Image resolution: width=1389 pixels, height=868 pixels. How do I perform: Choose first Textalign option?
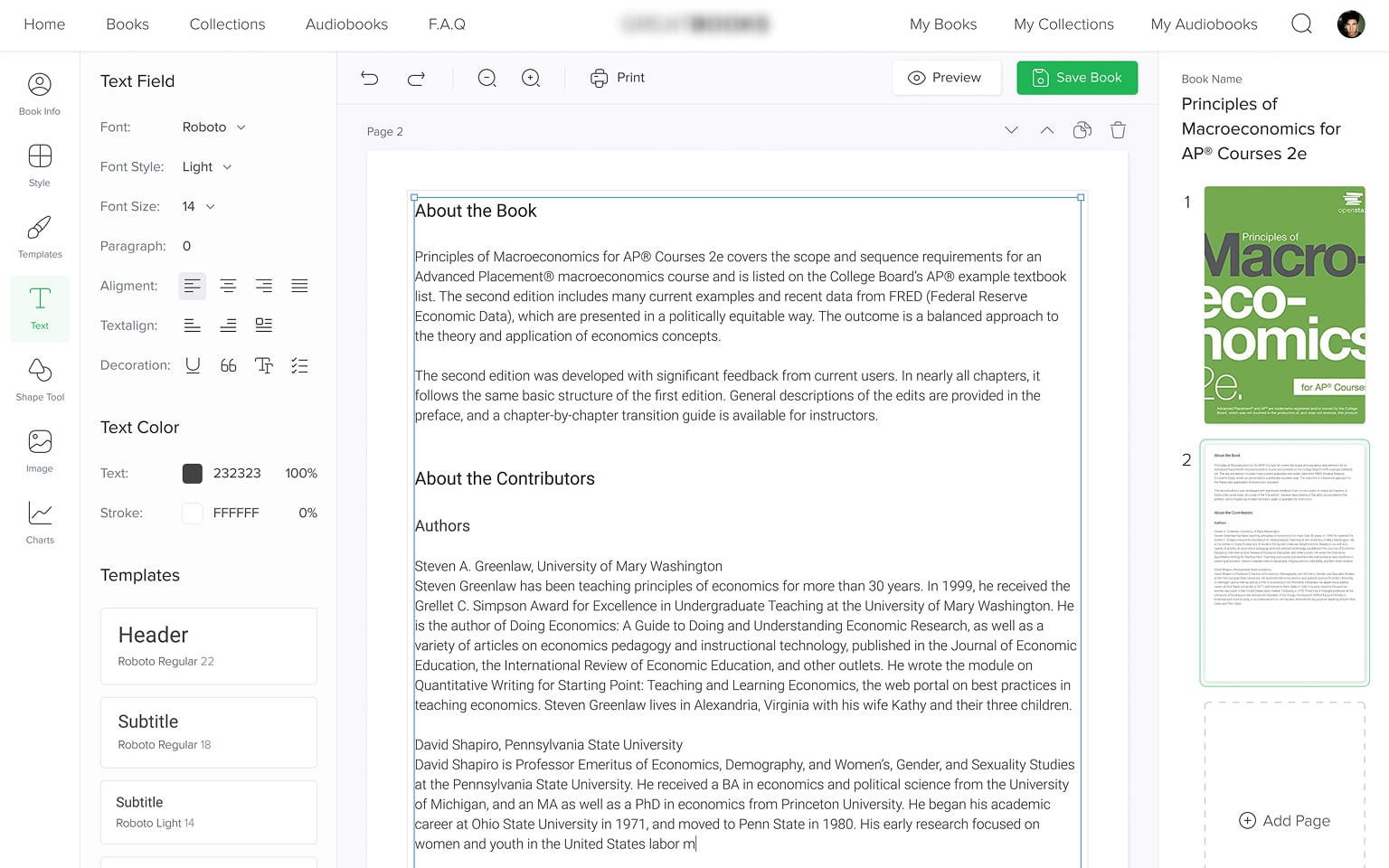point(193,325)
